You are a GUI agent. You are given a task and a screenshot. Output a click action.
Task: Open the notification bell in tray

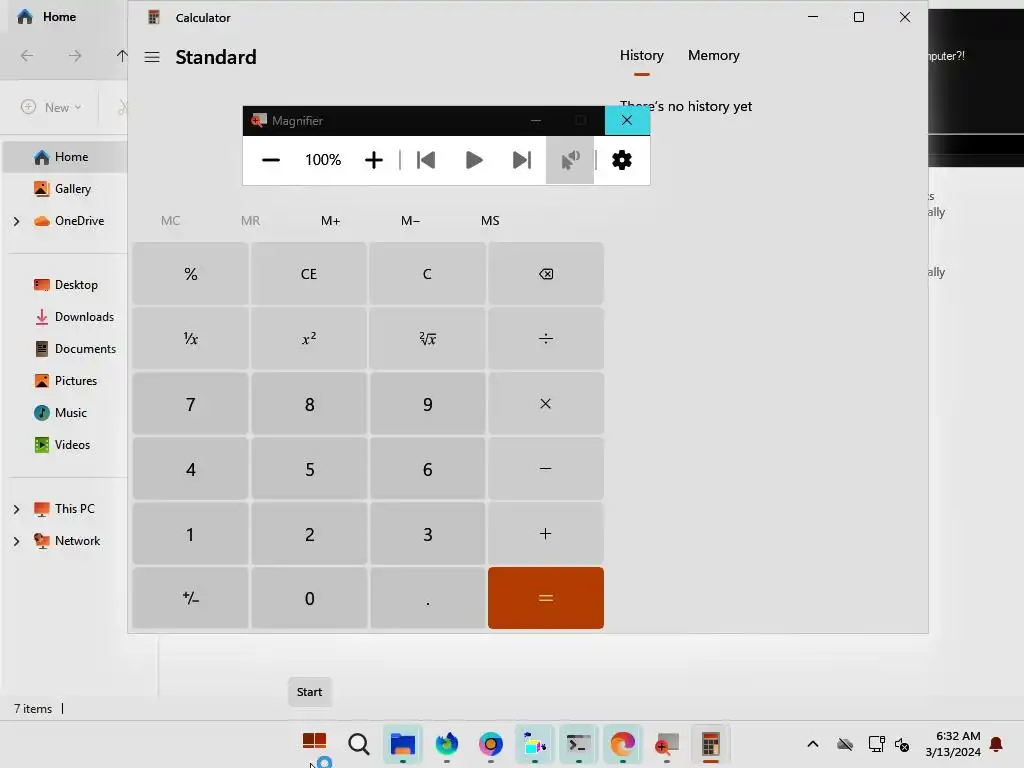click(x=996, y=744)
